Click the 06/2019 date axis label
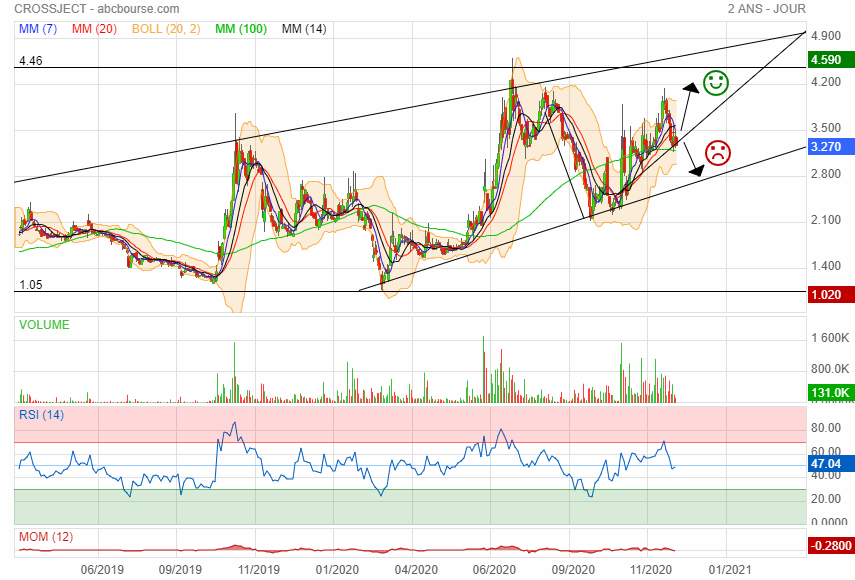The width and height of the screenshot is (855, 580). click(102, 570)
